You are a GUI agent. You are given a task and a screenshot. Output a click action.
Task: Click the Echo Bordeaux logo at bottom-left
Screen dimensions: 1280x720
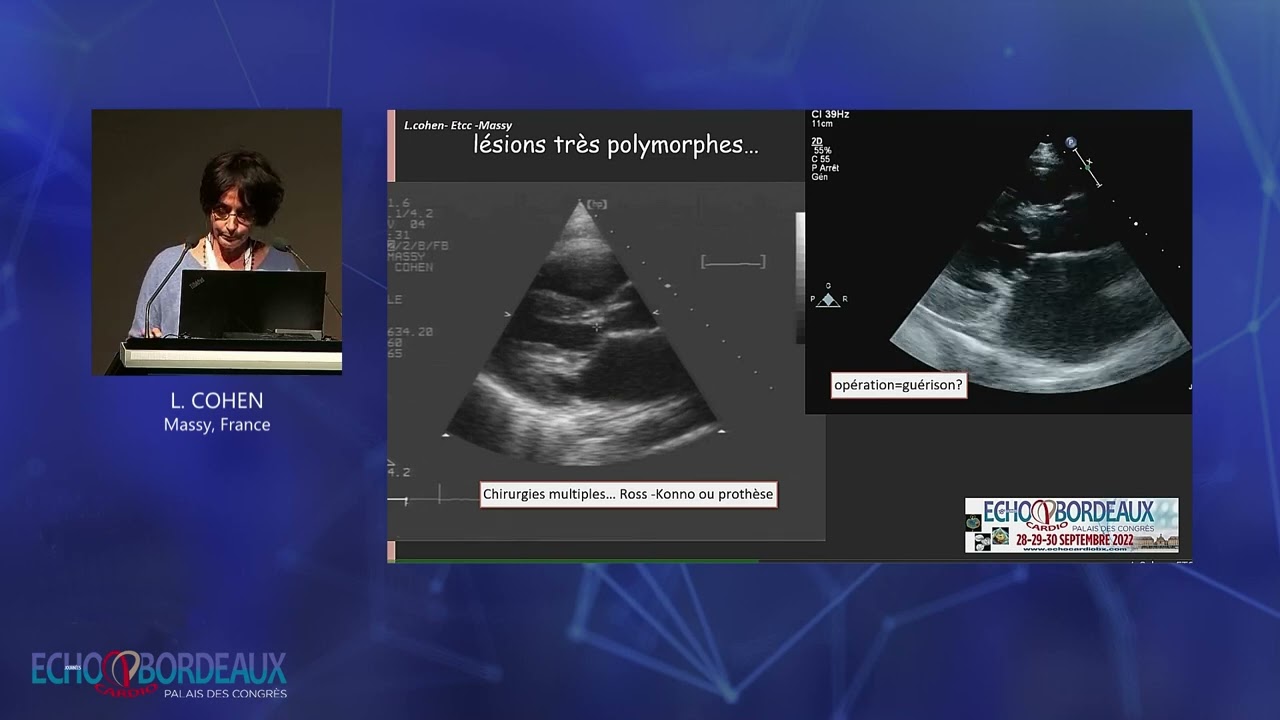160,673
